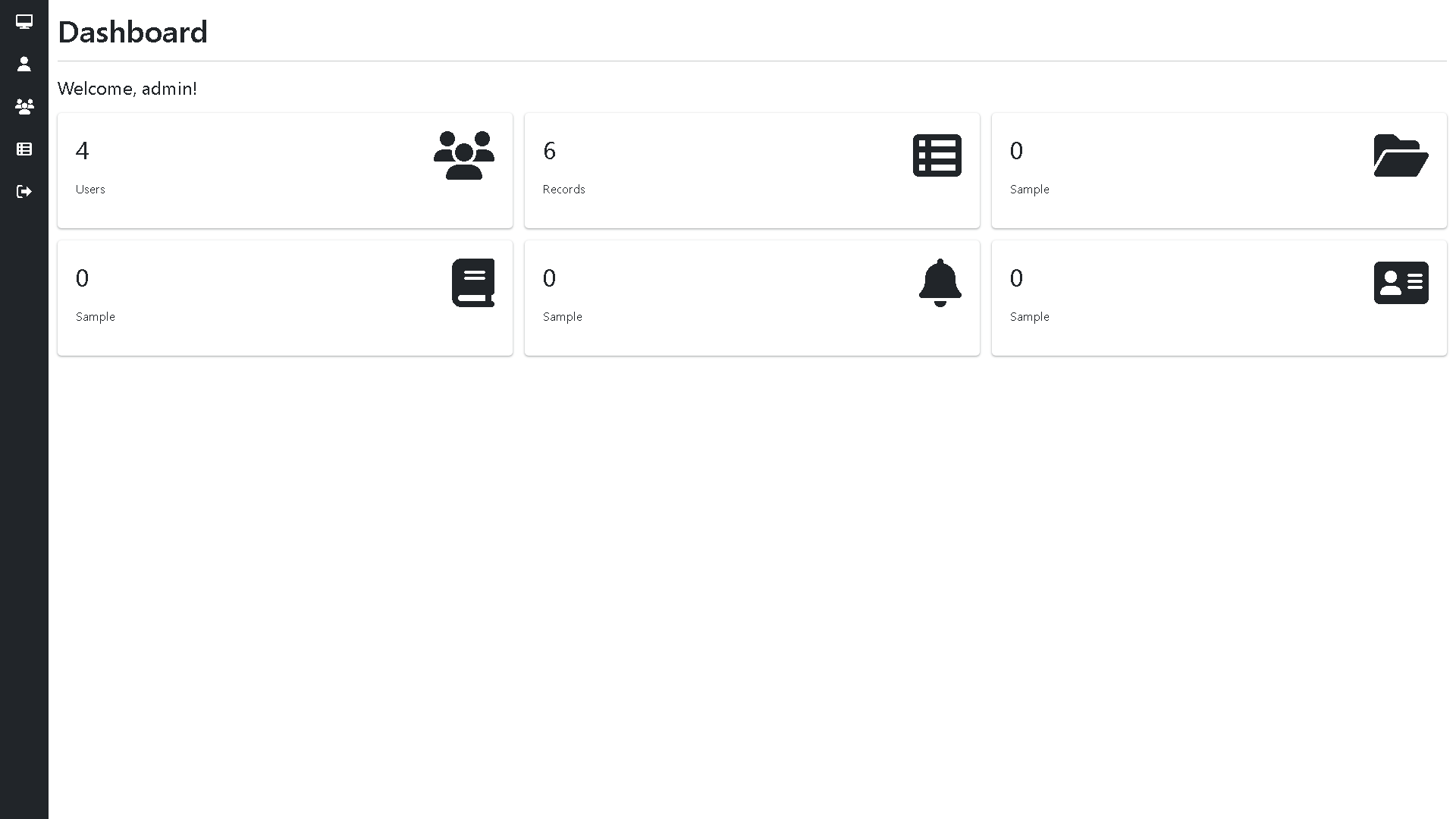Screen dimensions: 1456x819
Task: Click the contact card icon on Sample
Action: [1401, 282]
